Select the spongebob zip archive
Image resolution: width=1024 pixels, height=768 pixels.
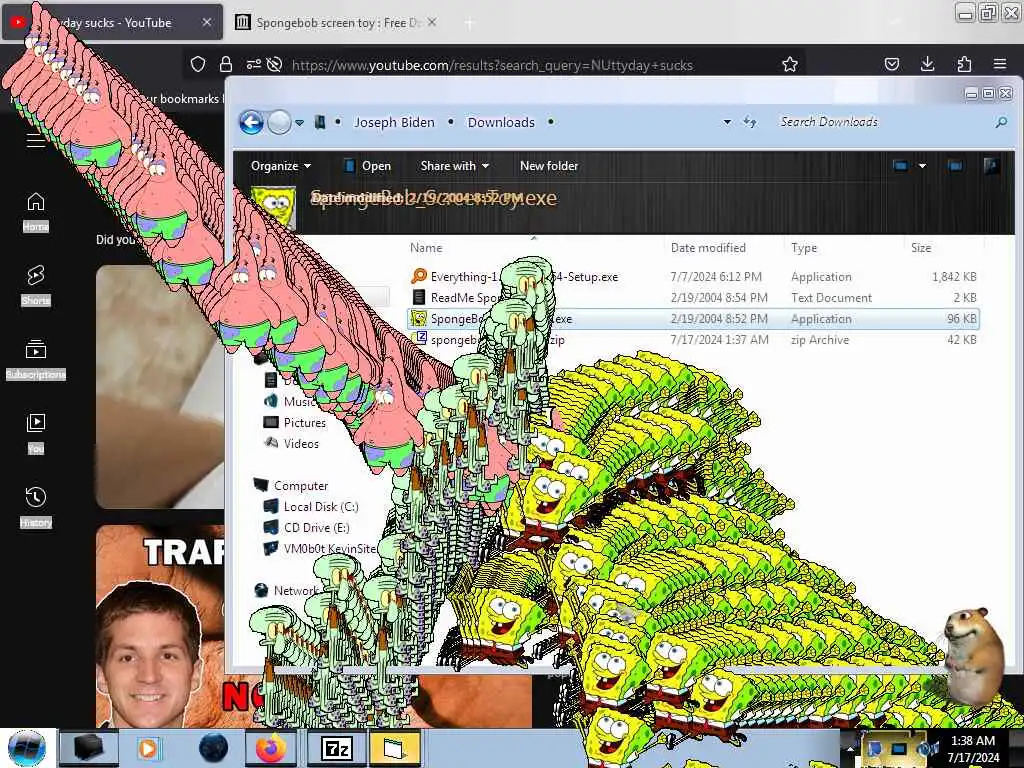click(693, 340)
